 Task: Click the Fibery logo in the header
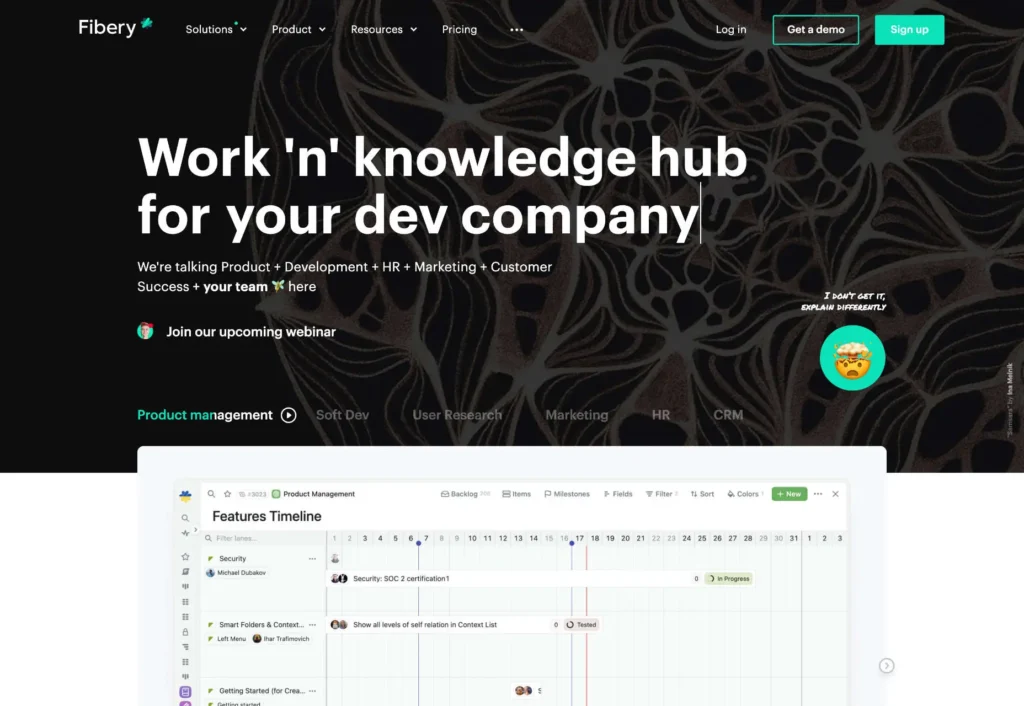pyautogui.click(x=115, y=27)
